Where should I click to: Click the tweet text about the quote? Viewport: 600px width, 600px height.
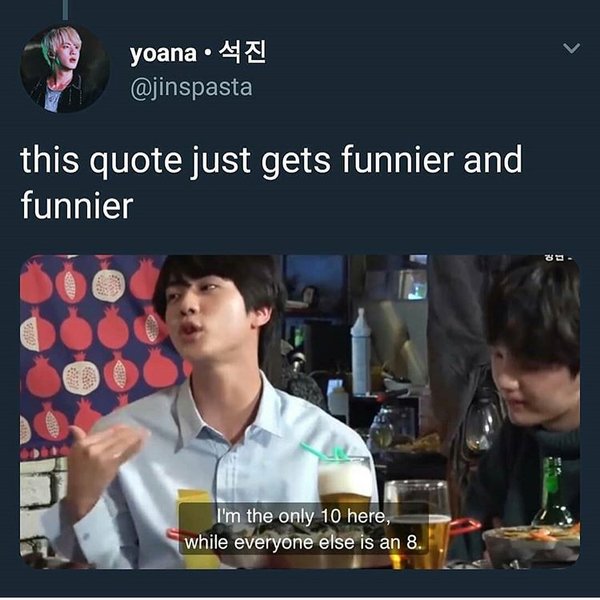271,183
